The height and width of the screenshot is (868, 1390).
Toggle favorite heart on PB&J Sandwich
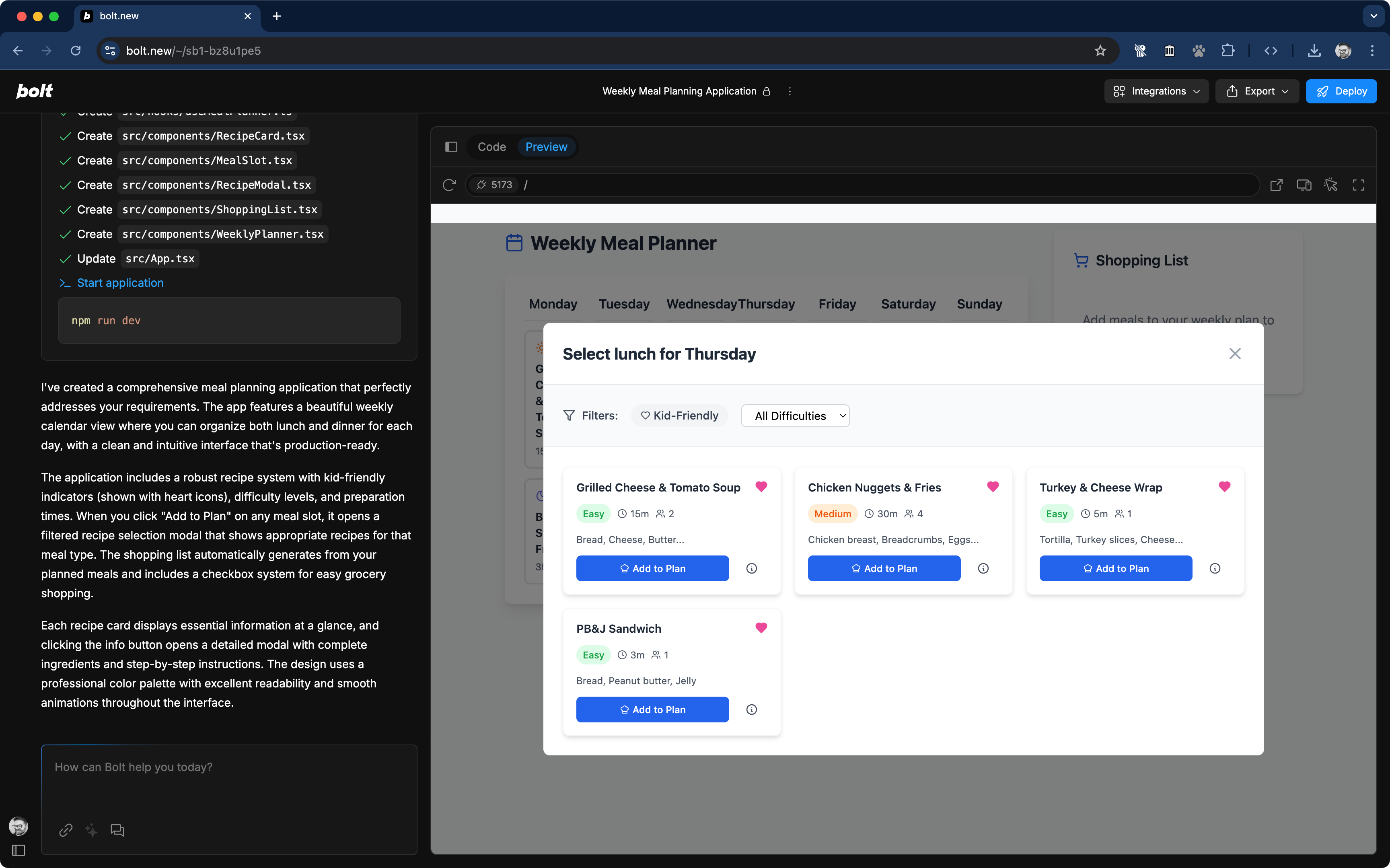point(761,628)
